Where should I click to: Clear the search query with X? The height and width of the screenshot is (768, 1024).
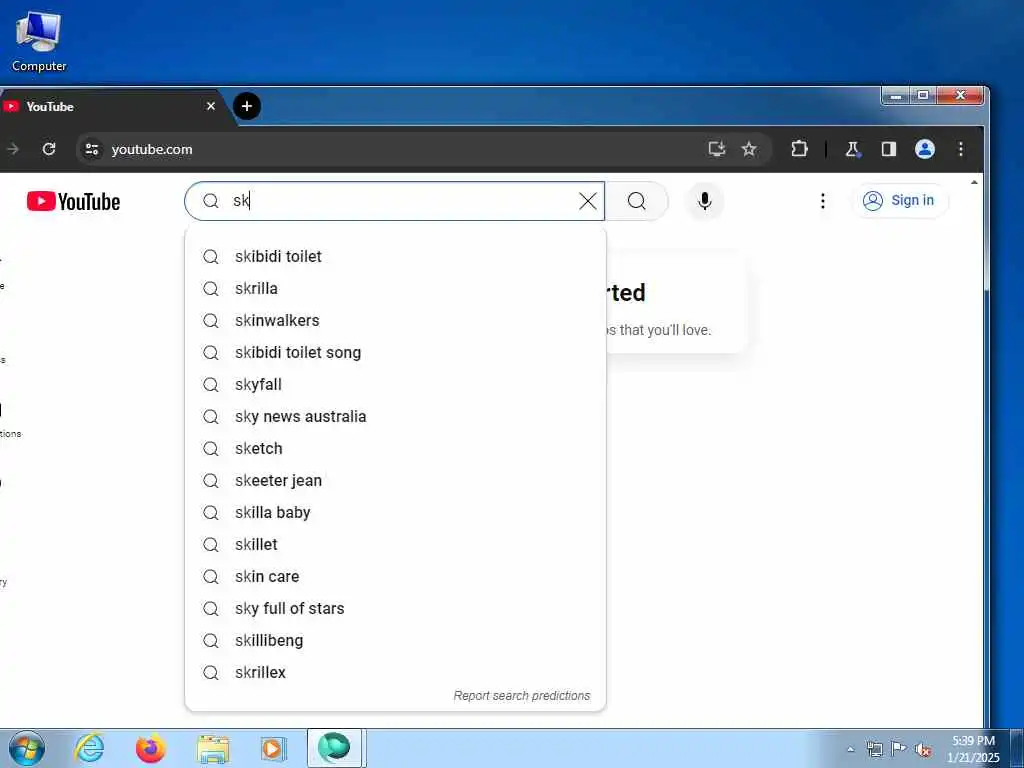coord(588,201)
